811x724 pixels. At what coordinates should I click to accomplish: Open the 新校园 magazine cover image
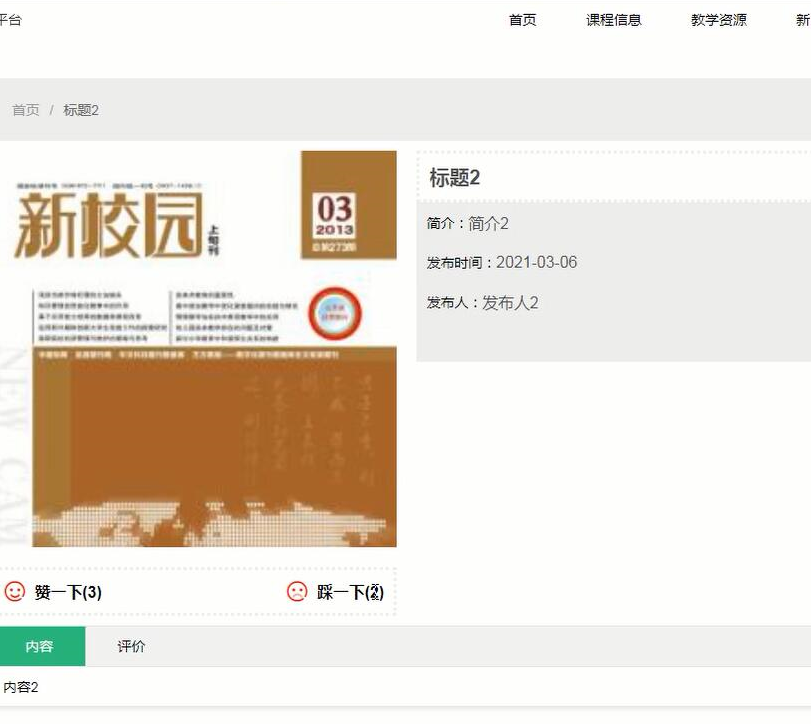click(198, 349)
